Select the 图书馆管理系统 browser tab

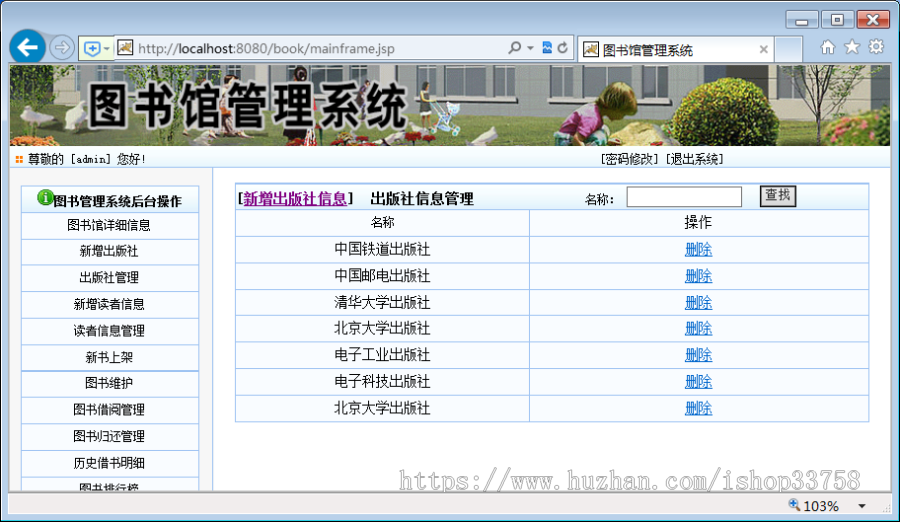[x=676, y=50]
